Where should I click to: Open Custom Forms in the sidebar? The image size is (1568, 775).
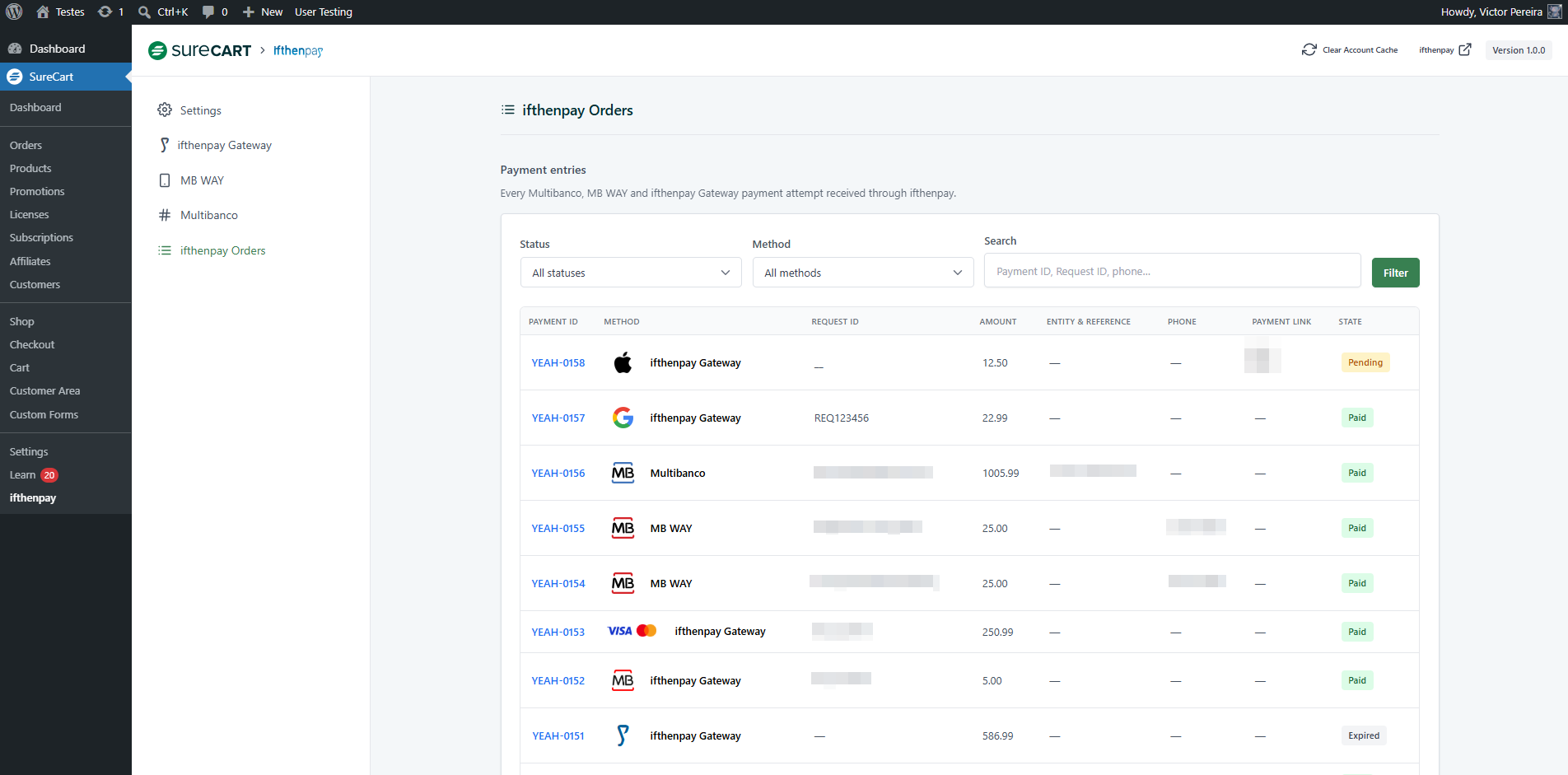[44, 414]
